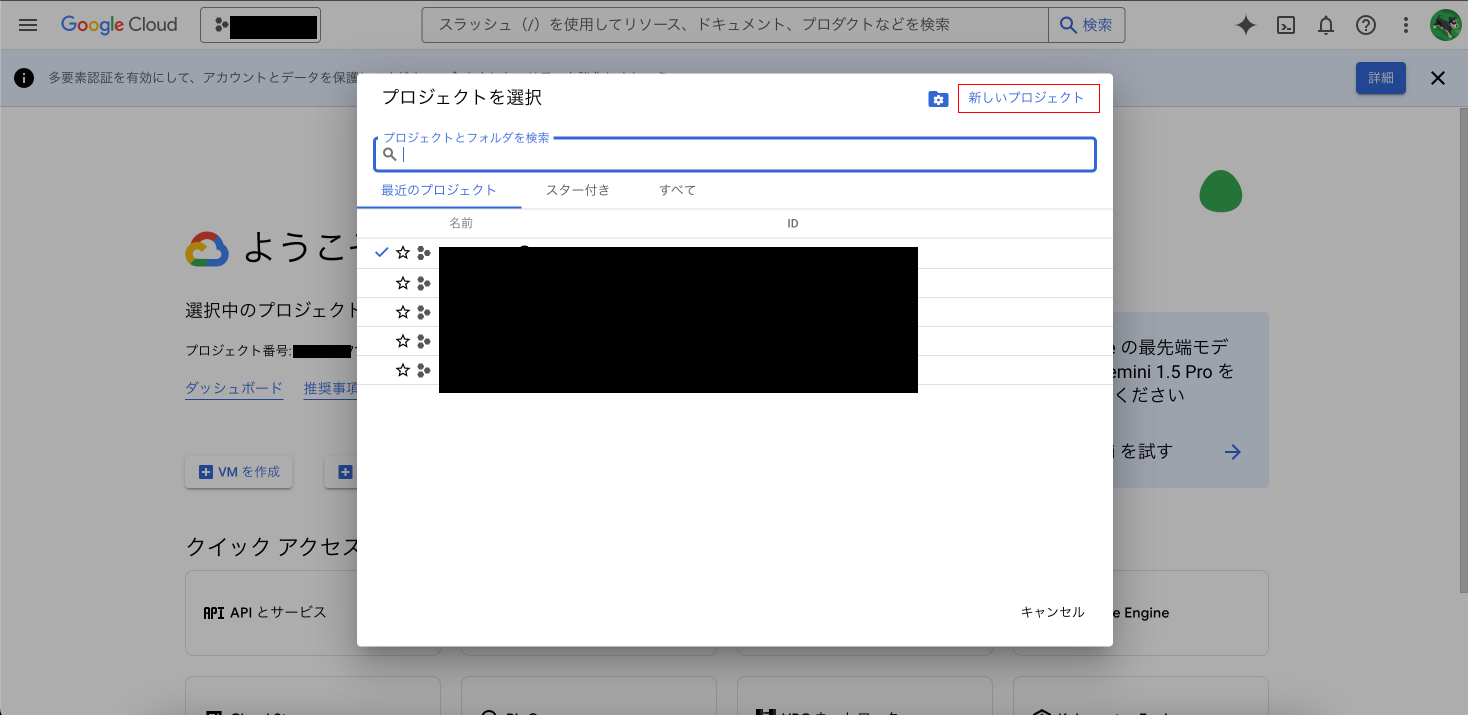Click the 名前 column header
Image resolution: width=1468 pixels, height=715 pixels.
[x=461, y=223]
